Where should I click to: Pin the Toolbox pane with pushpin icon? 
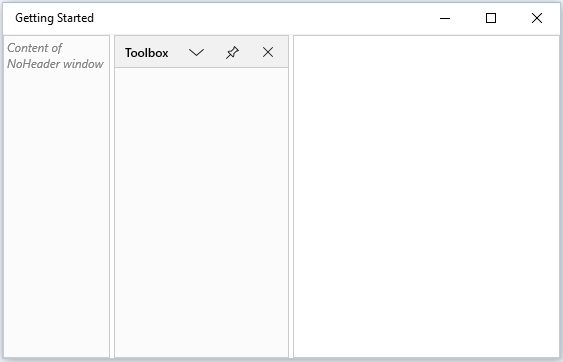pos(232,52)
